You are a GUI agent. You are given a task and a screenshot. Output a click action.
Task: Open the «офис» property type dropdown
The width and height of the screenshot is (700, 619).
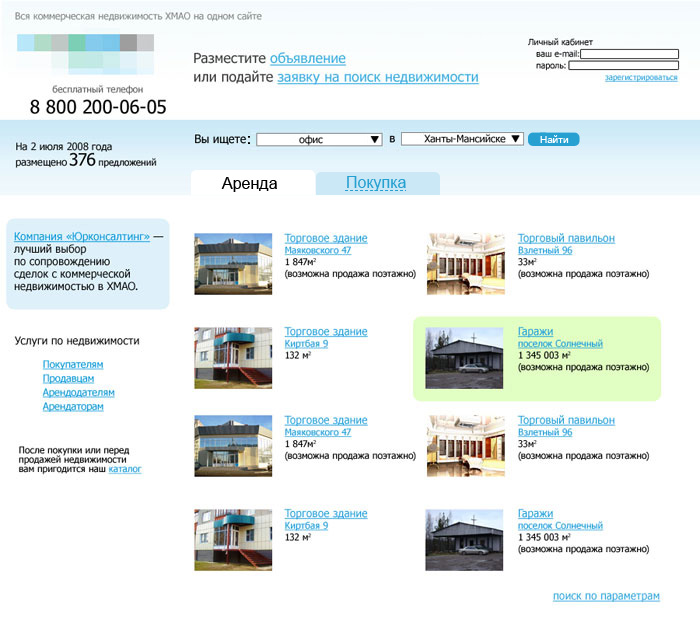pos(320,140)
